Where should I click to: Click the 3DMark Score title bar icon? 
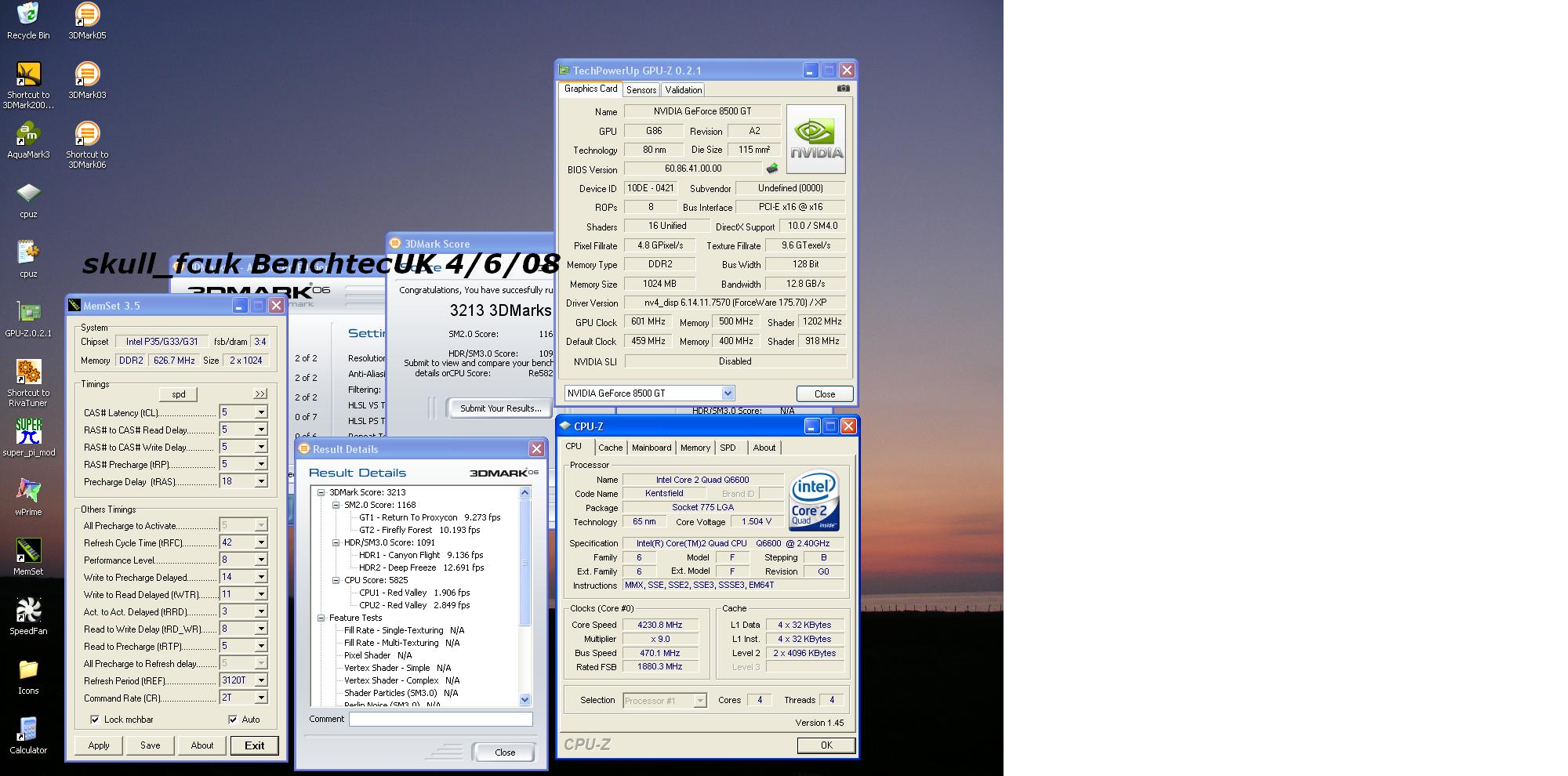(396, 244)
